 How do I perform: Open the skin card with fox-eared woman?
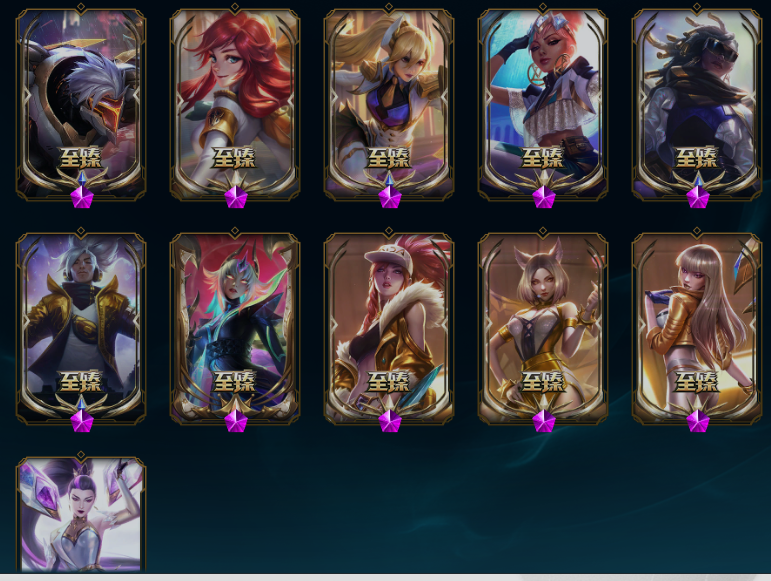click(x=543, y=328)
